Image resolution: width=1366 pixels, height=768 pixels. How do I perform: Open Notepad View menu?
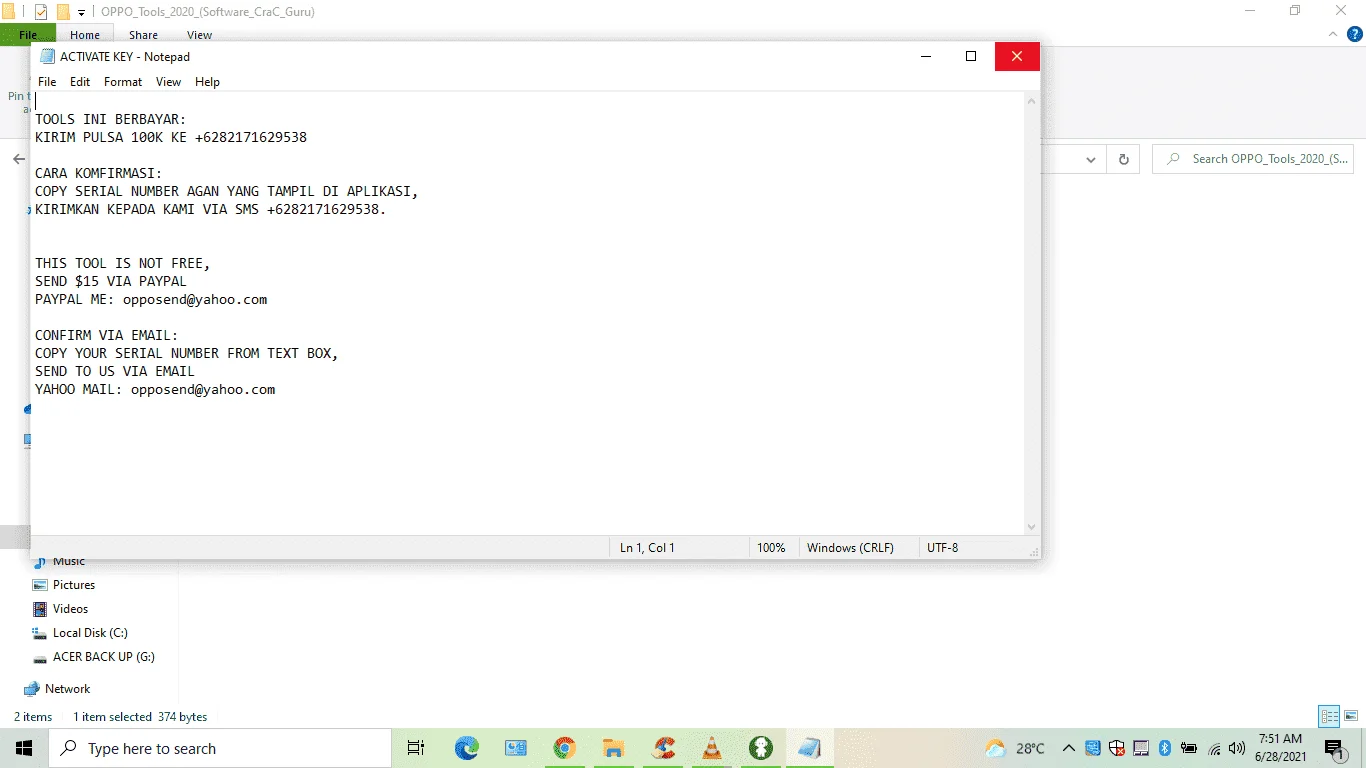168,82
